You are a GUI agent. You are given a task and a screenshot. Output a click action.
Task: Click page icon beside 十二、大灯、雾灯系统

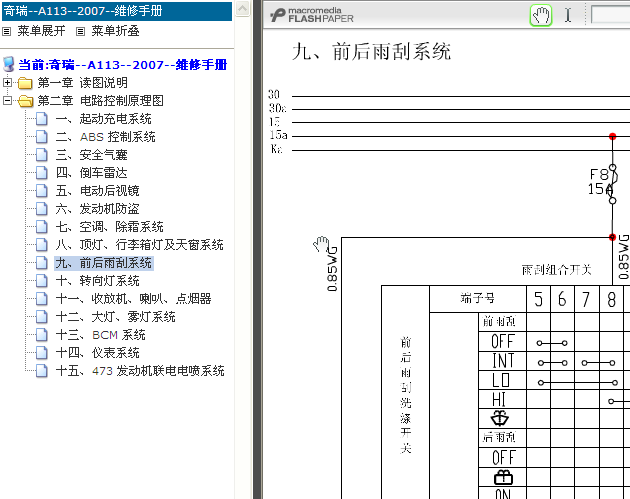point(41,317)
